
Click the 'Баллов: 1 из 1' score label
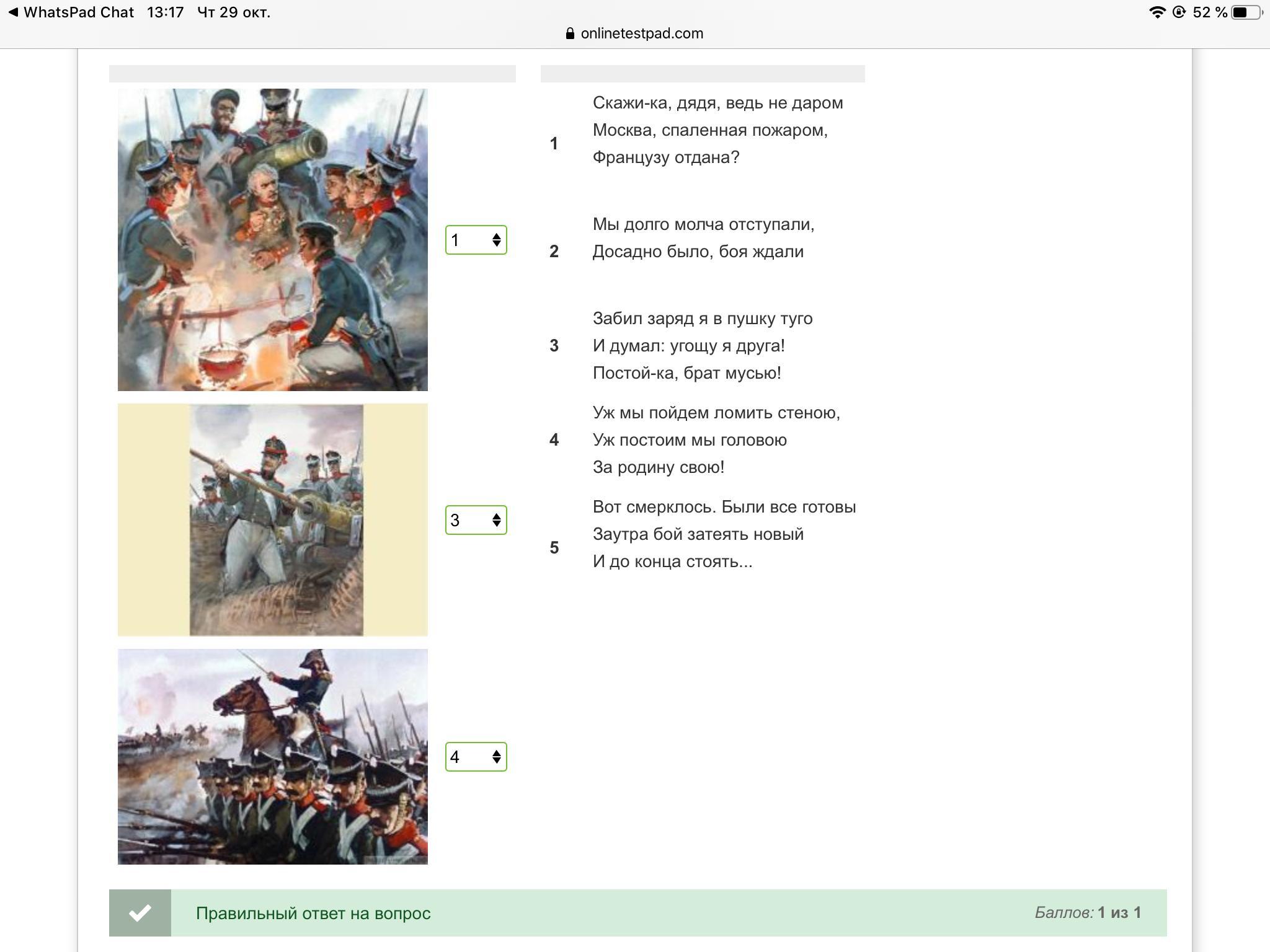[1087, 912]
